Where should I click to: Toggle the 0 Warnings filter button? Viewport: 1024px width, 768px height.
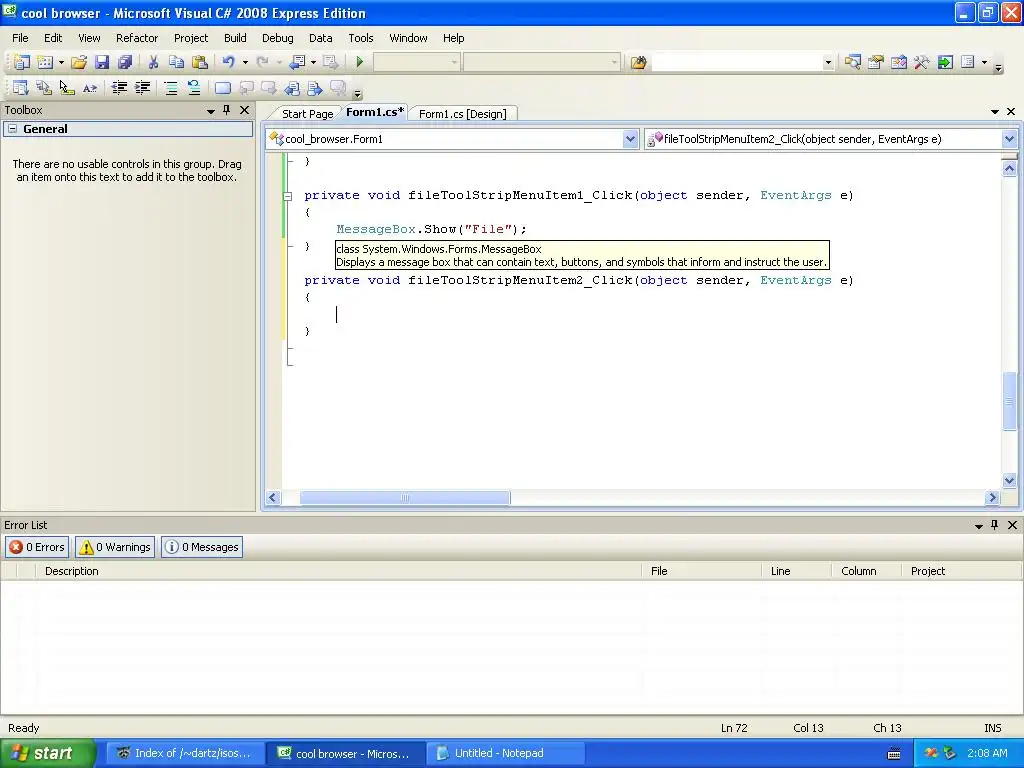(x=115, y=547)
